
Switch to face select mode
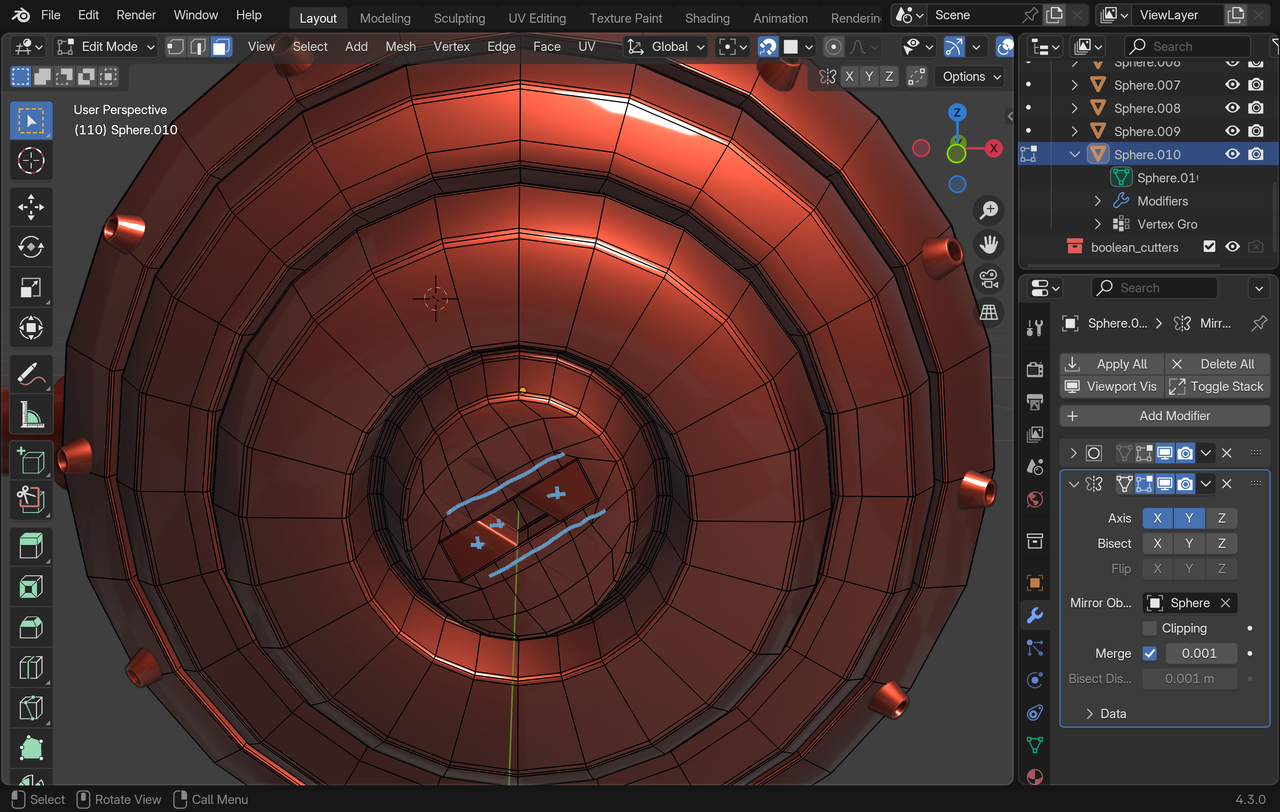(221, 46)
